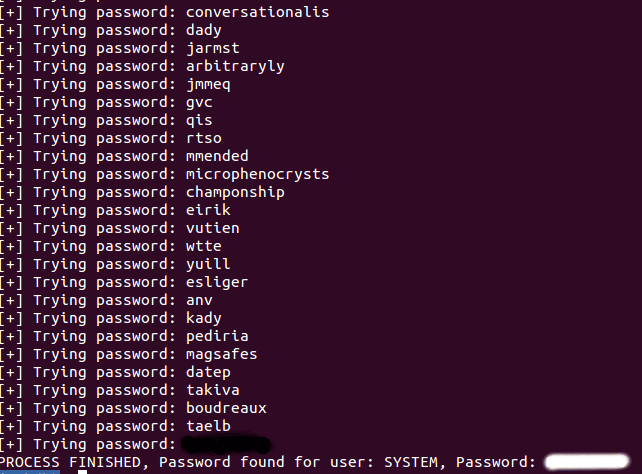Click the "esliger" password attempt
This screenshot has width=642, height=474.
(217, 282)
